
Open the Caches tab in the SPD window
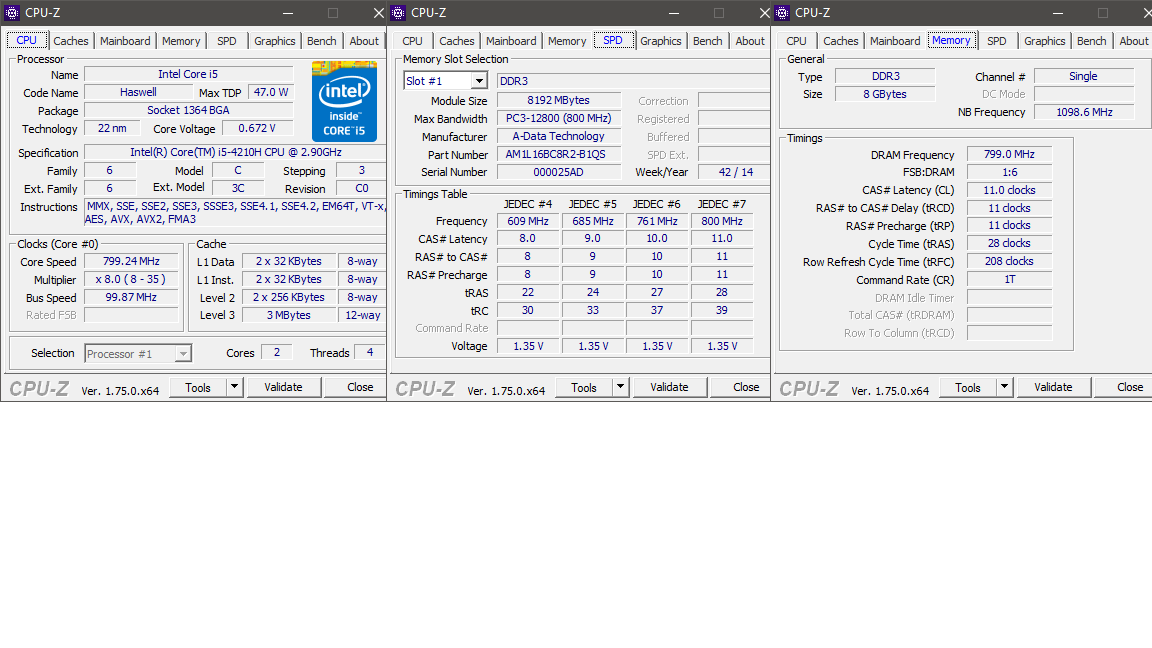point(457,41)
